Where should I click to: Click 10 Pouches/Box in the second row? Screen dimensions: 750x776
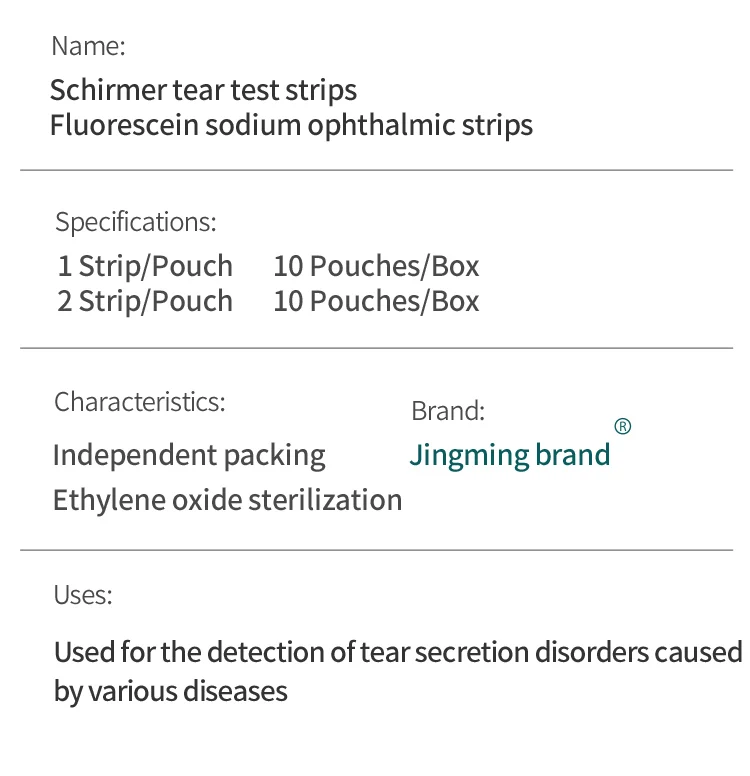(x=376, y=301)
